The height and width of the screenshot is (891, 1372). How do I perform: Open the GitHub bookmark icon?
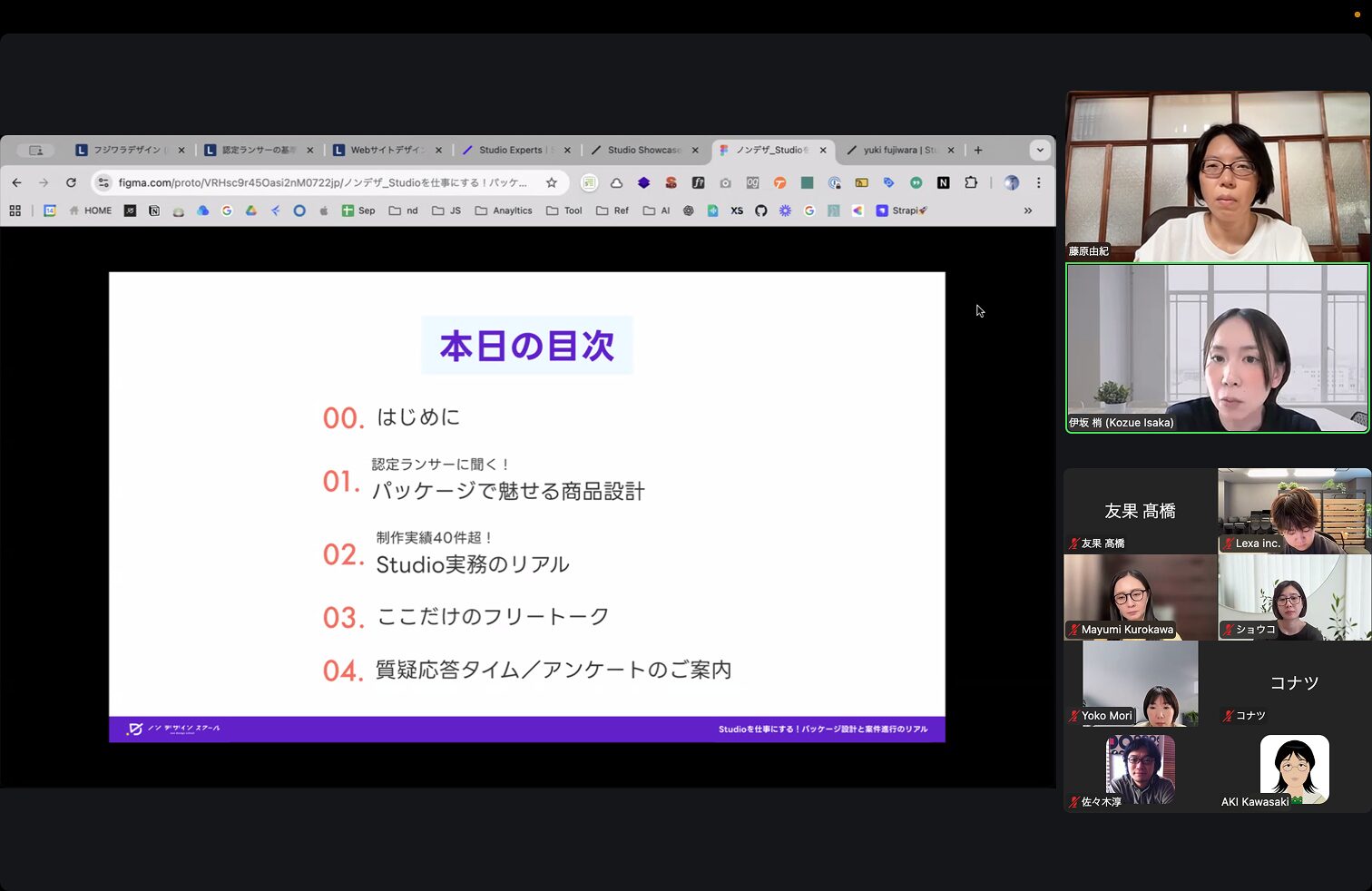[x=760, y=211]
